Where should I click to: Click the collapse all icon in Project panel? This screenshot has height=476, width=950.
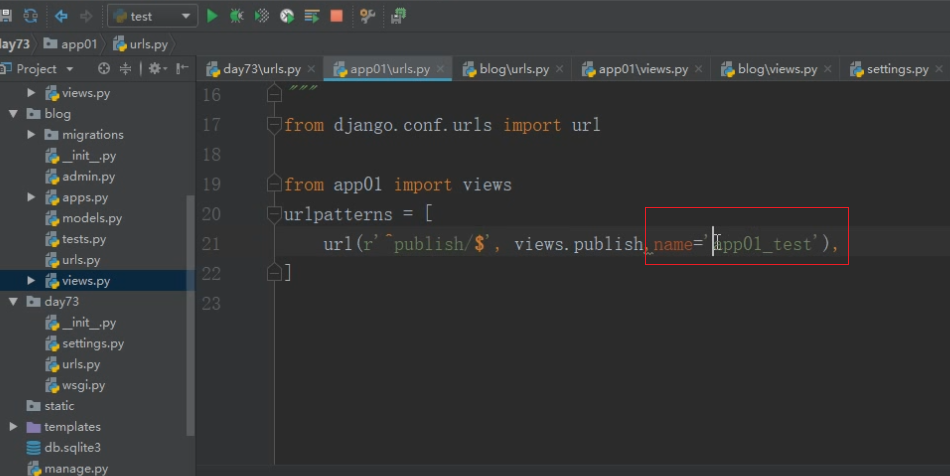click(125, 69)
